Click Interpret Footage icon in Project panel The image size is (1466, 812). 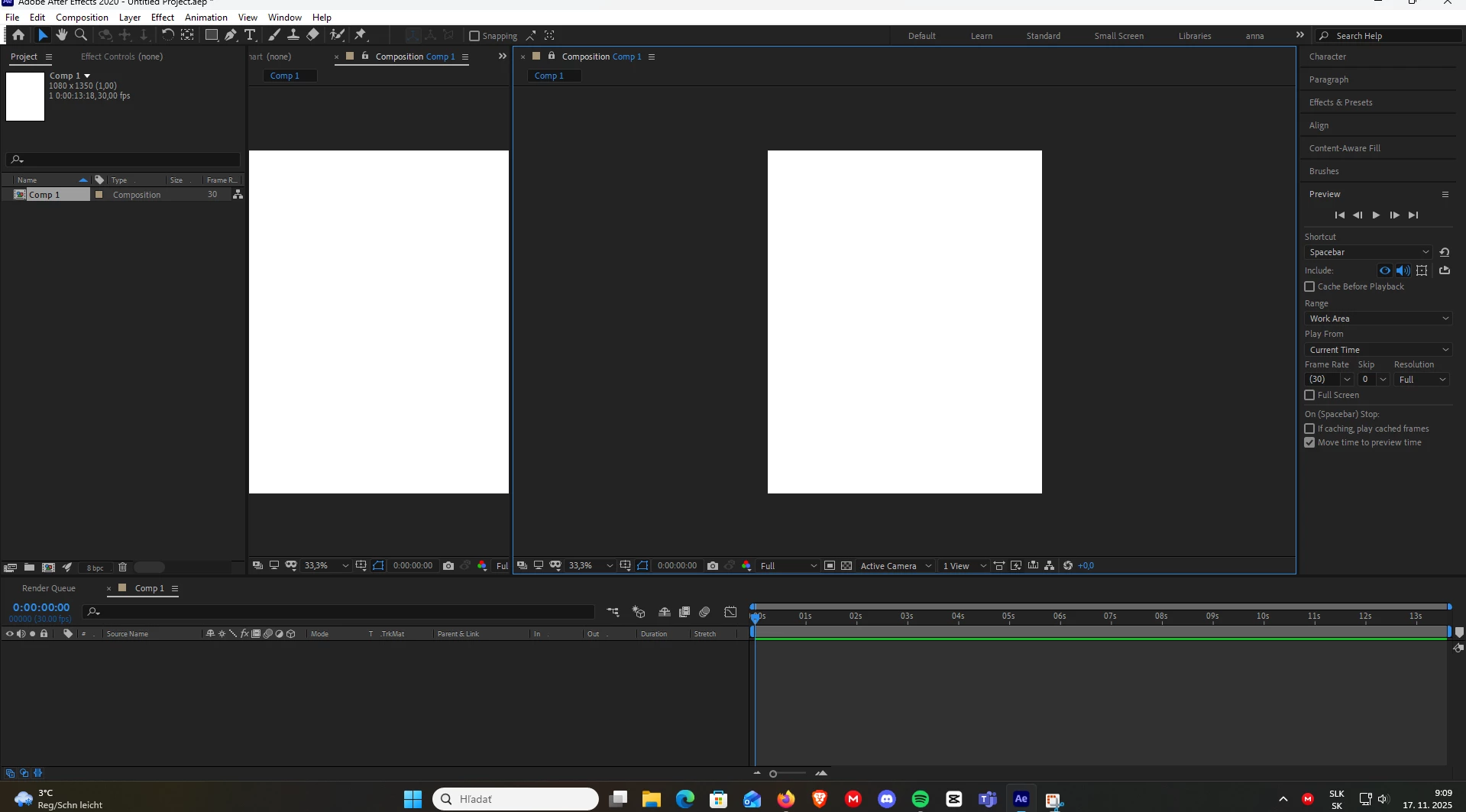click(x=10, y=568)
